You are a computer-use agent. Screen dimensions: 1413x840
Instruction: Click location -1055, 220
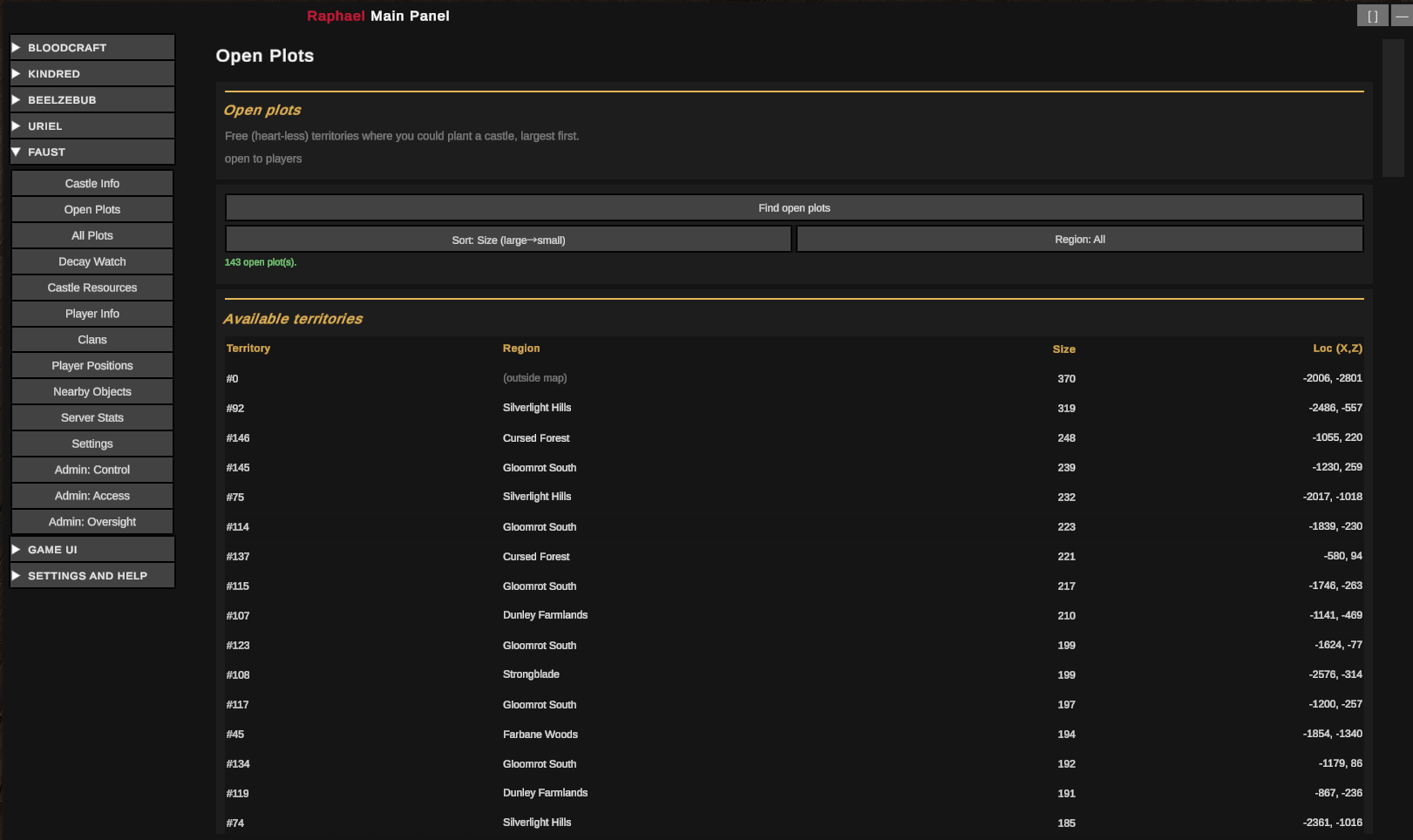point(1338,437)
